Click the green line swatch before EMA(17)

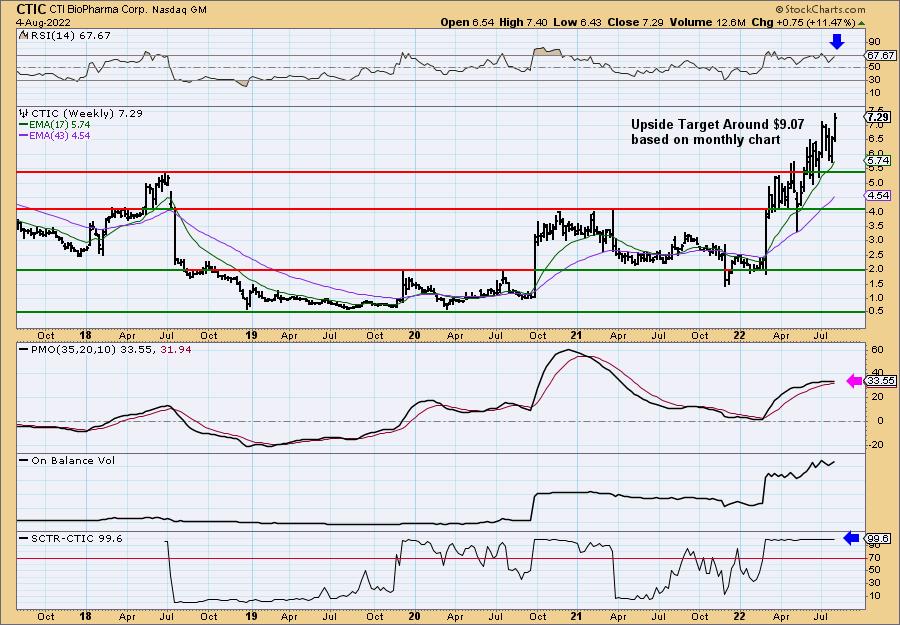23,125
